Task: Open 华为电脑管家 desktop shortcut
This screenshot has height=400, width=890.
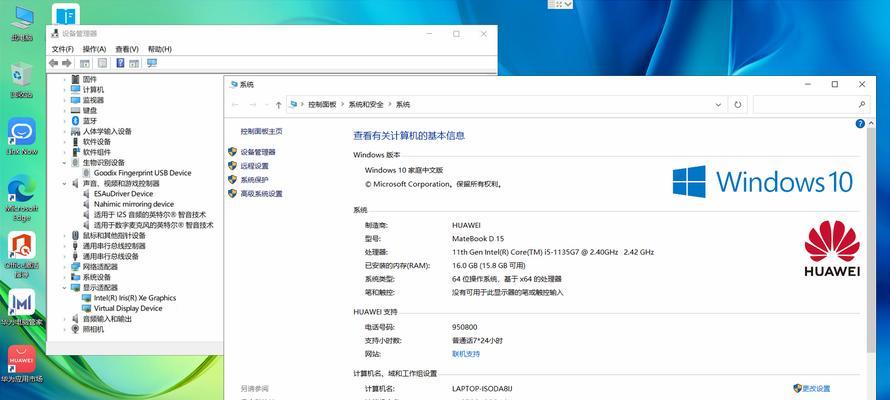Action: tap(22, 308)
